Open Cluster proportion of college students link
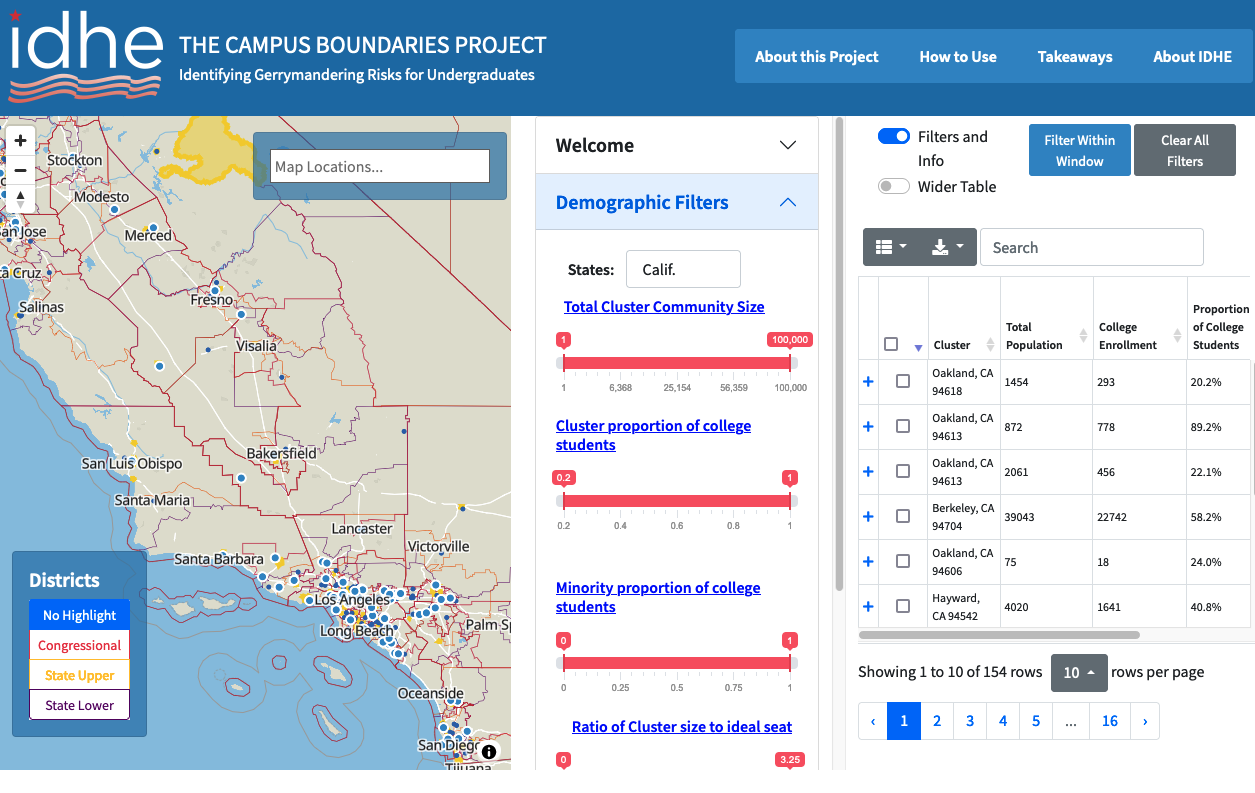This screenshot has height=793, width=1255. [653, 435]
